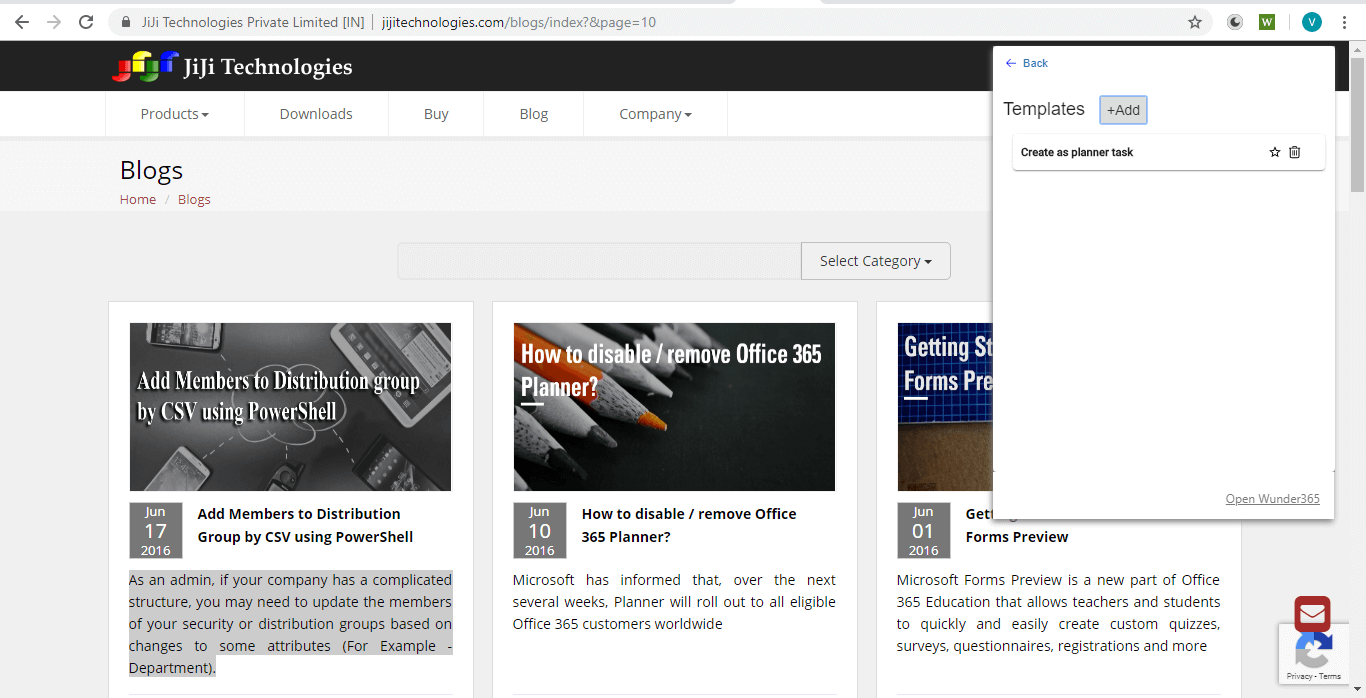1366x698 pixels.
Task: Click the Open Wunder365 link
Action: click(1272, 499)
